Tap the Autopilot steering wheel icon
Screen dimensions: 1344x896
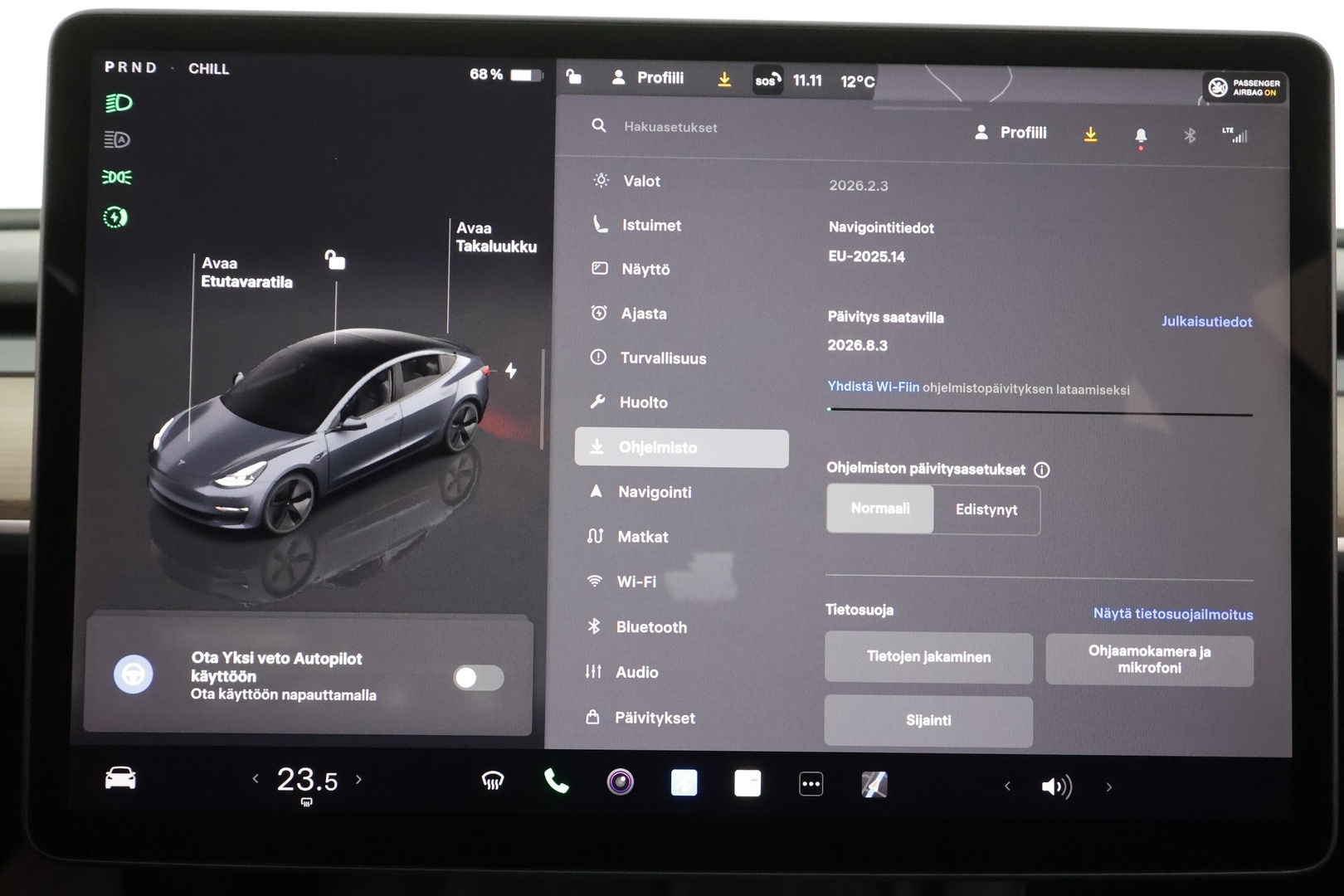pos(133,674)
